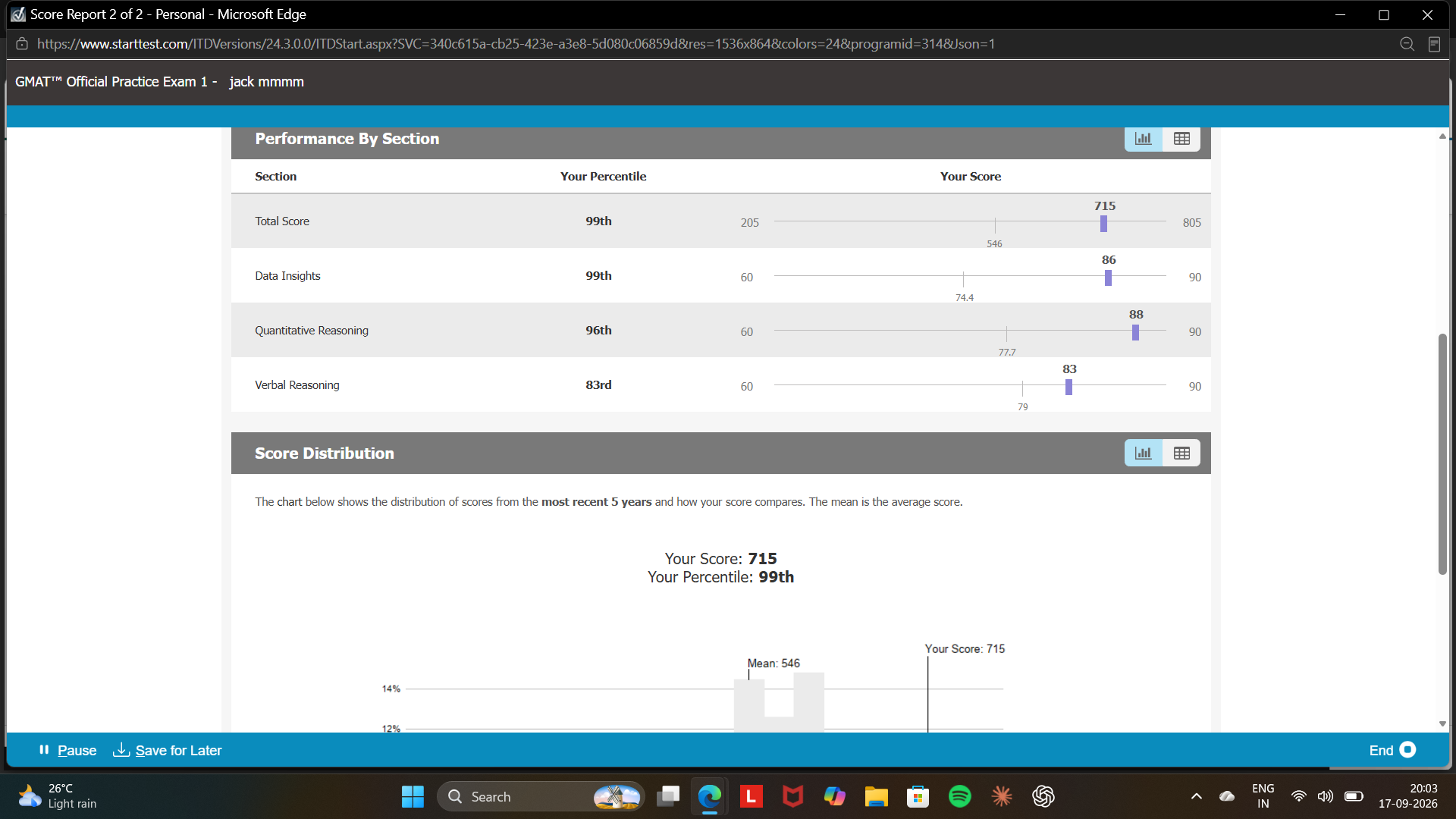Click the '96th' percentile value
This screenshot has height=819, width=1456.
598,330
